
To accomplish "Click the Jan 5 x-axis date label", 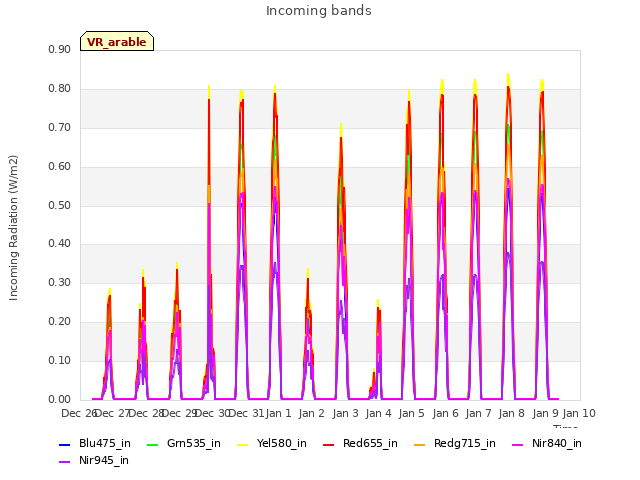I will click(x=412, y=413).
